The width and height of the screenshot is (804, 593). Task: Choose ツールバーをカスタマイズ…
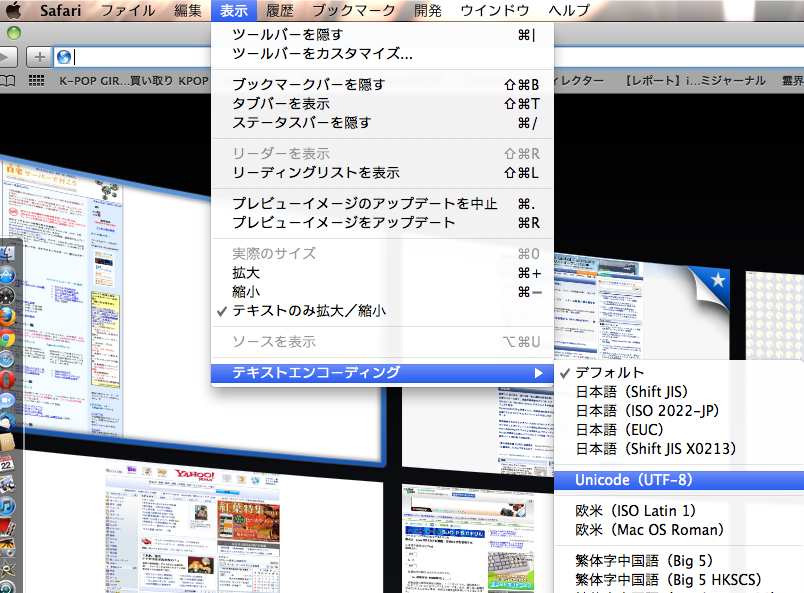(383, 53)
